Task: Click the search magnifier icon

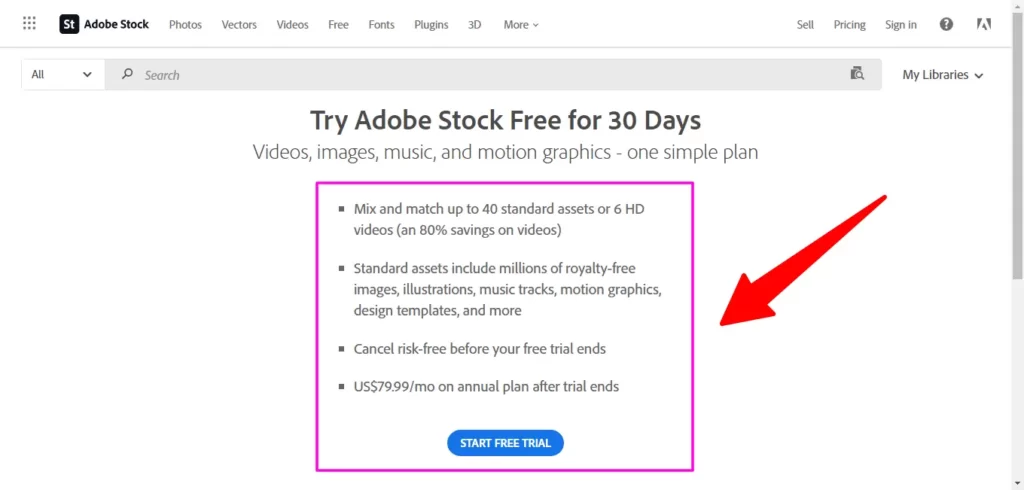Action: (x=128, y=74)
